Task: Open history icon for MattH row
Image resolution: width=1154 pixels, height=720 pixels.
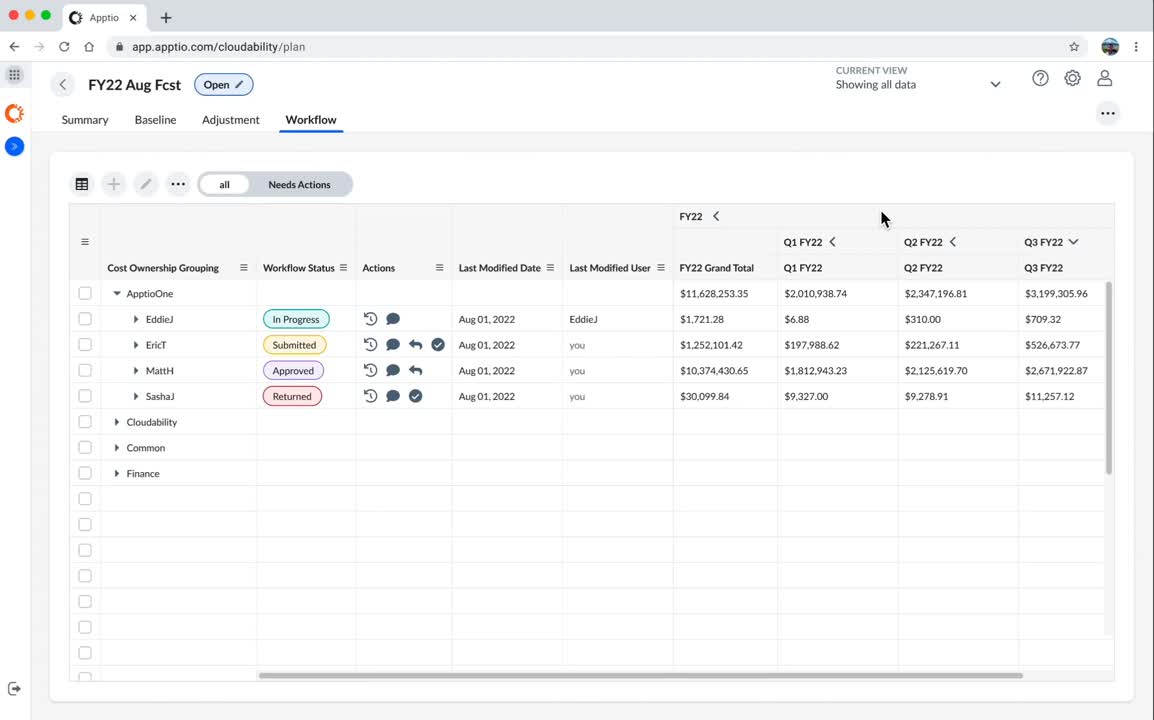Action: [x=370, y=370]
